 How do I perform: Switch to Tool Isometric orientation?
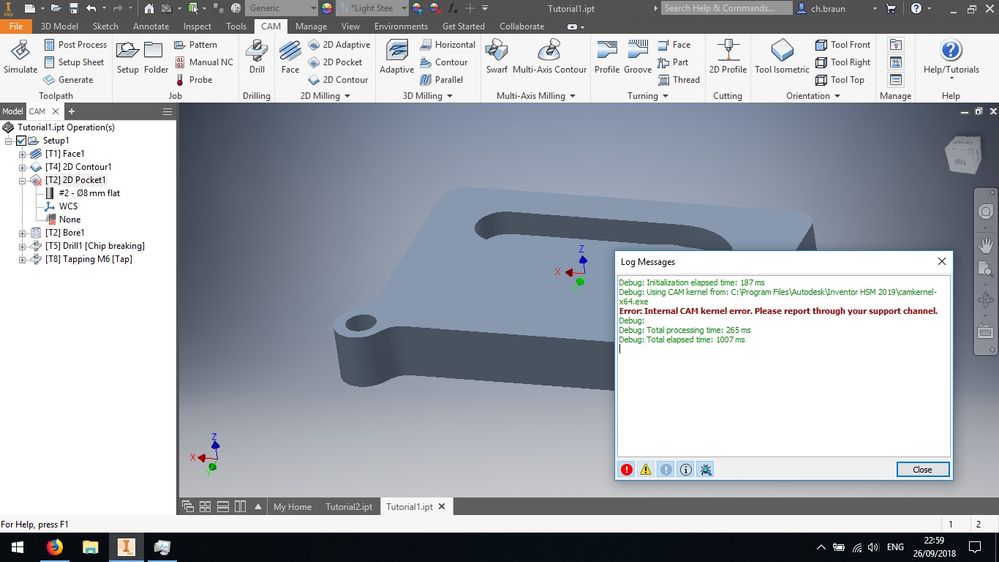(782, 57)
